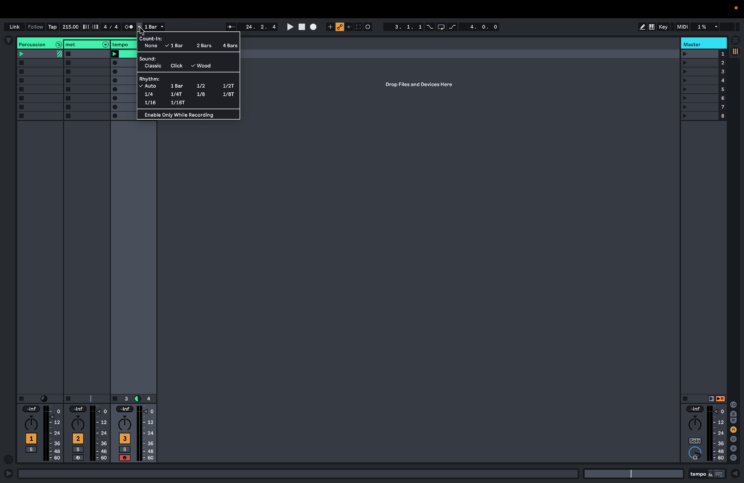Show Session view icon (orange bars)

pos(735,52)
